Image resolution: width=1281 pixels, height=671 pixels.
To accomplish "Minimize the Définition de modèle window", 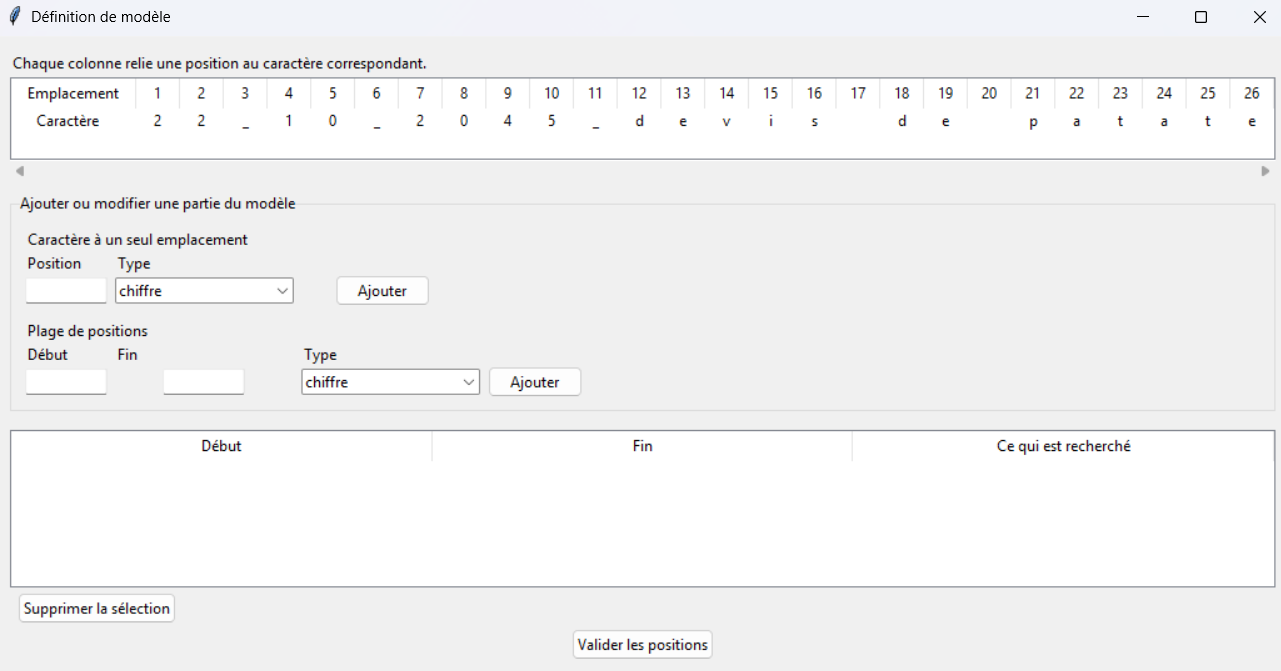I will pos(1143,17).
